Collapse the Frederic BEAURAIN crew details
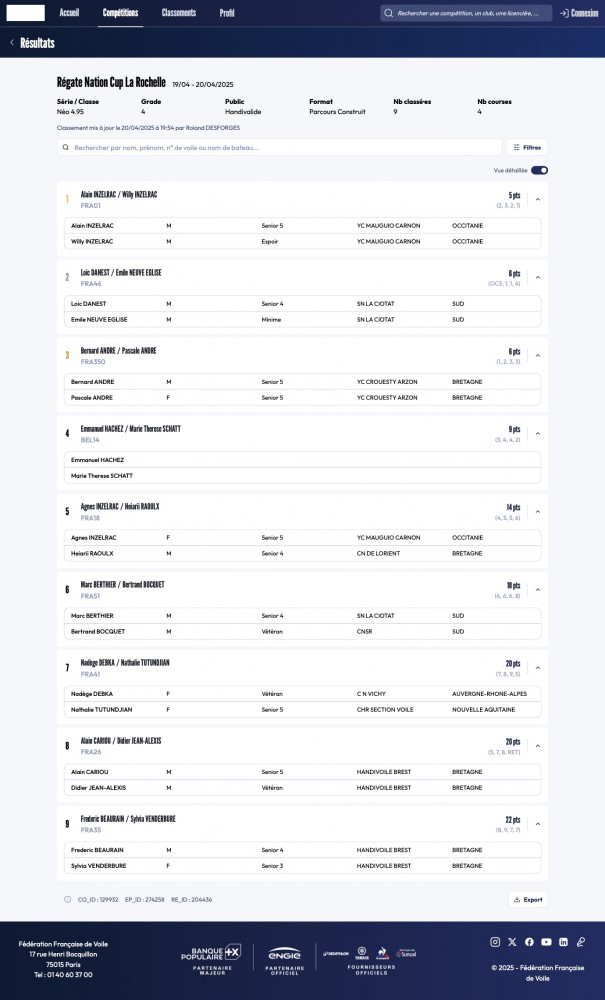 pos(538,823)
